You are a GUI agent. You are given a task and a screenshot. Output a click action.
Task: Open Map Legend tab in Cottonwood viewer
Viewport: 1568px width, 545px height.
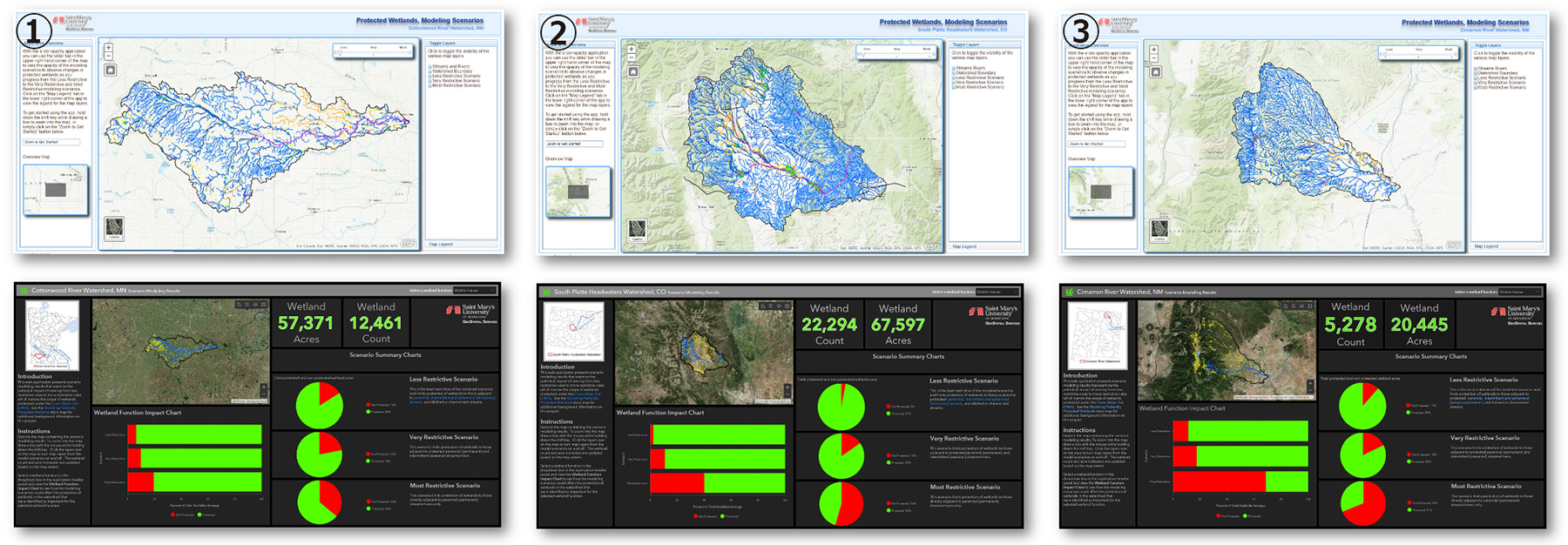click(441, 245)
